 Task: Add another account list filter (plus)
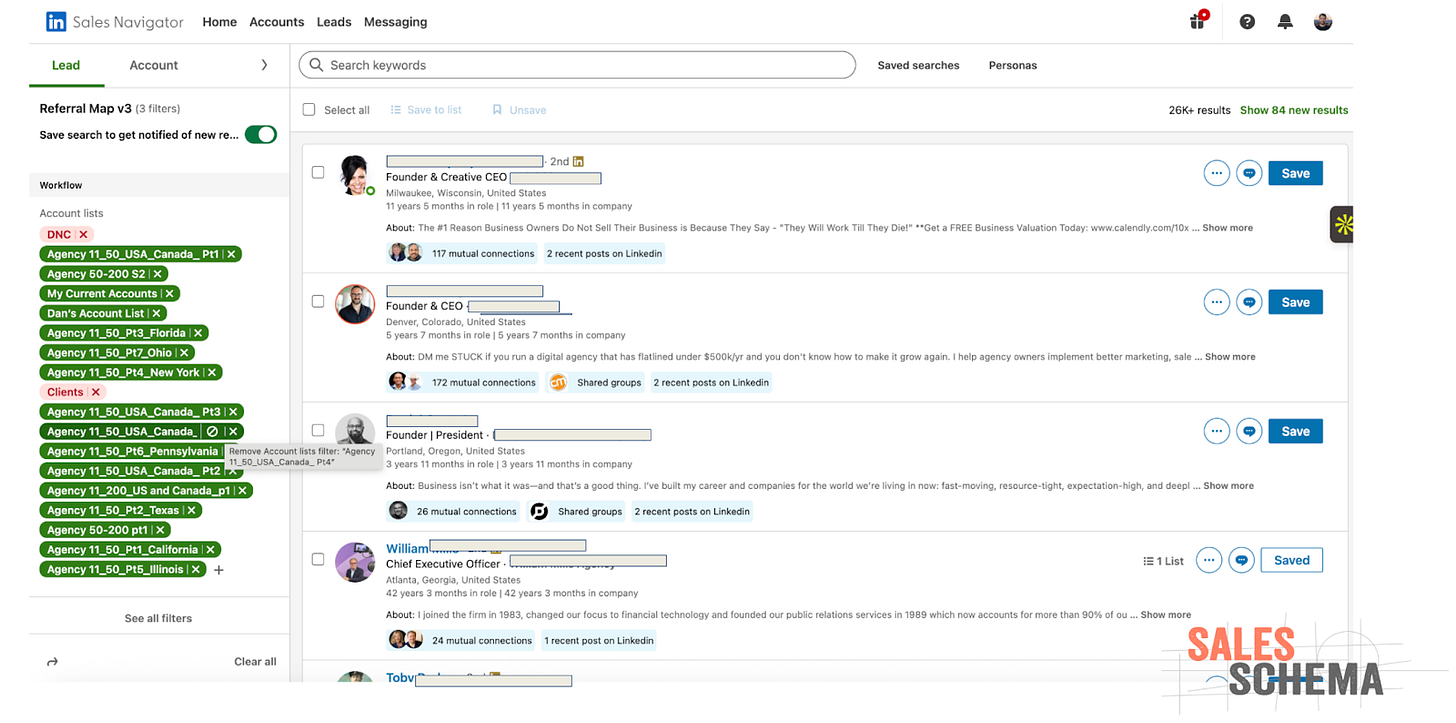tap(219, 570)
